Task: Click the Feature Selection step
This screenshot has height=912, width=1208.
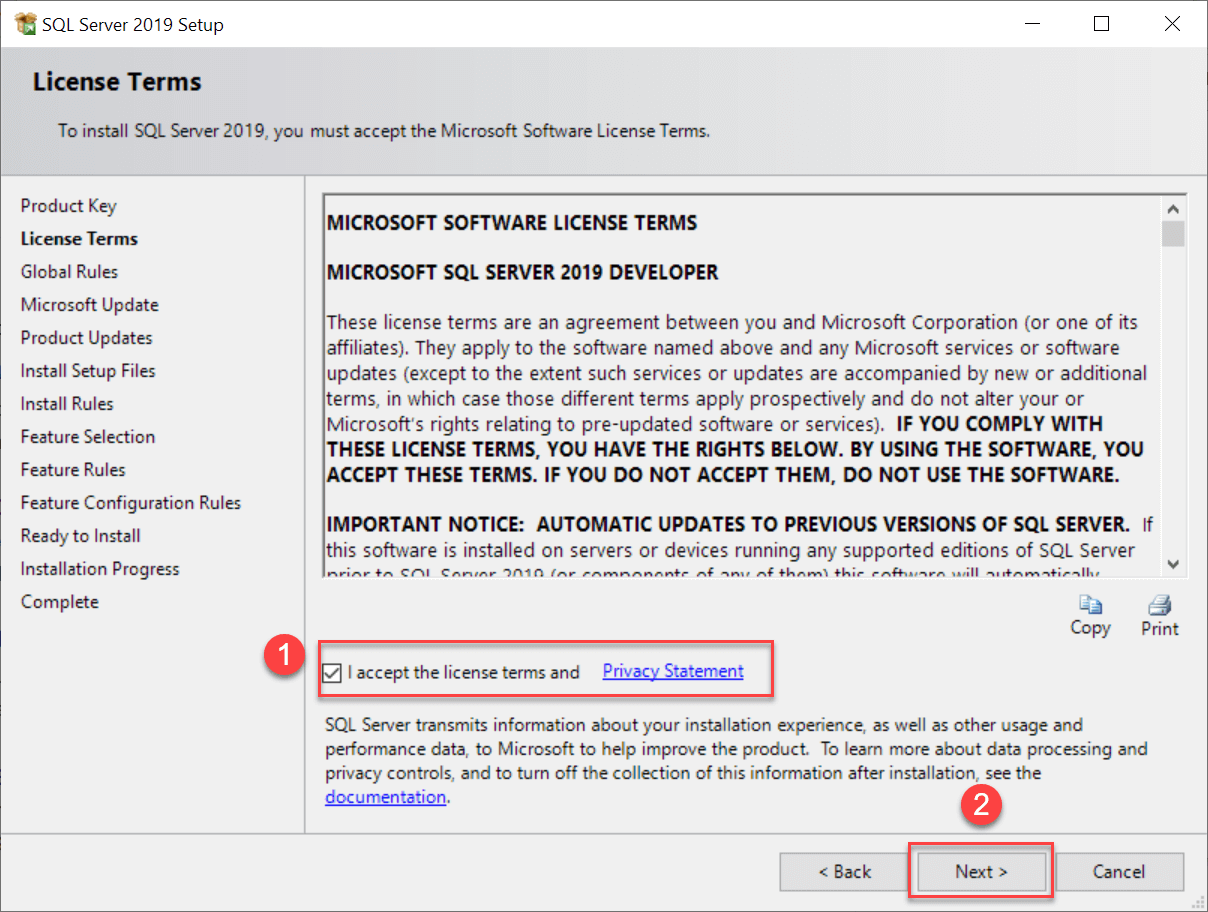Action: click(x=87, y=437)
